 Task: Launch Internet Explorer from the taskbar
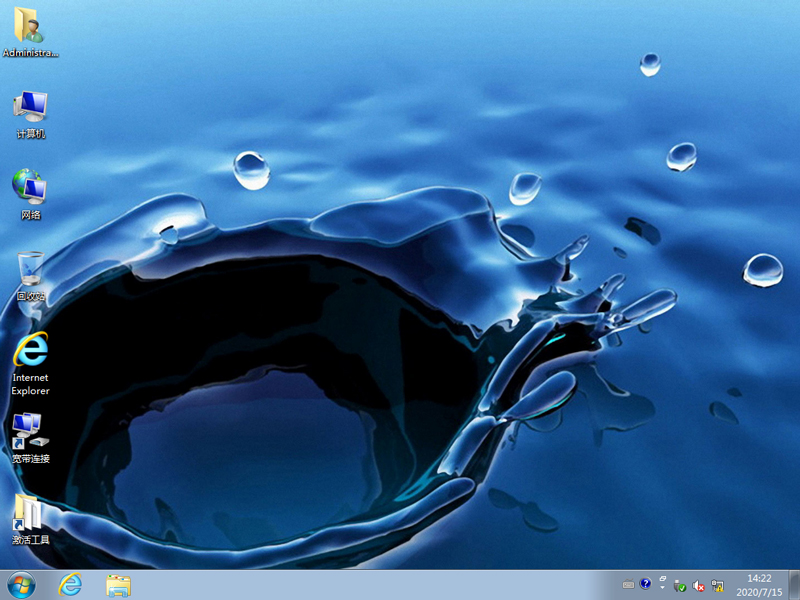(x=70, y=585)
